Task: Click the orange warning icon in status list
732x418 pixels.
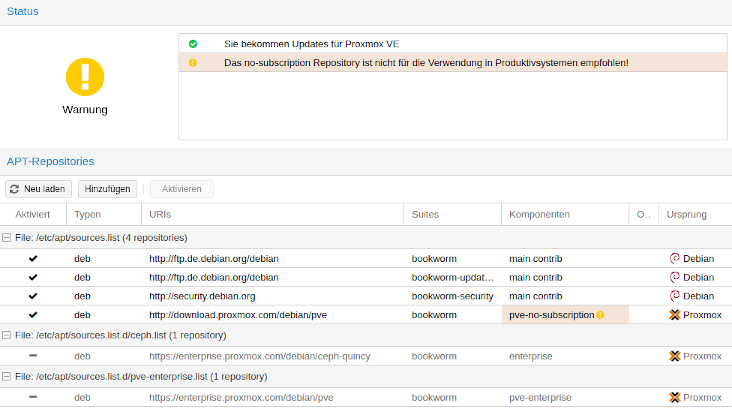Action: click(x=193, y=62)
